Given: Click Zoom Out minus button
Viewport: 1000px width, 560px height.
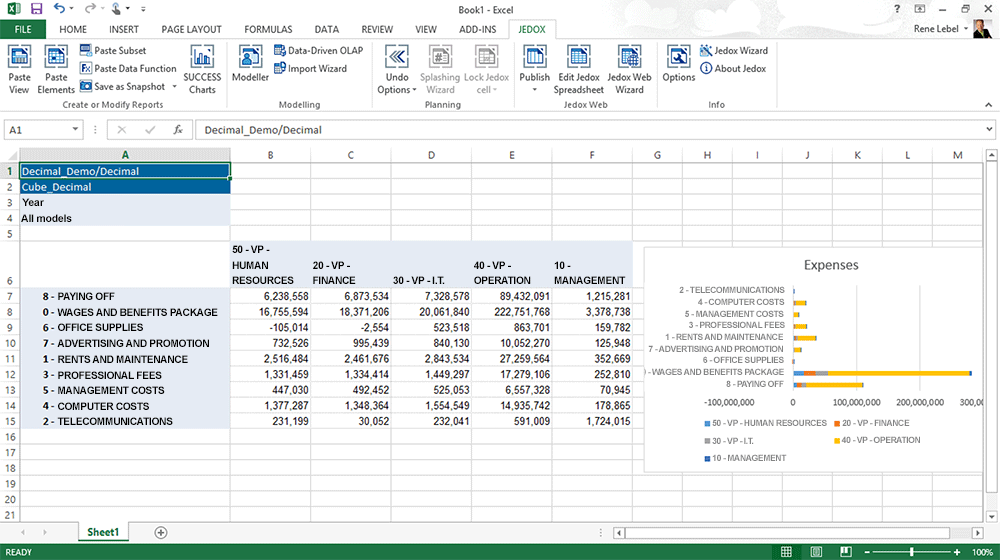Looking at the screenshot, I should (867, 552).
